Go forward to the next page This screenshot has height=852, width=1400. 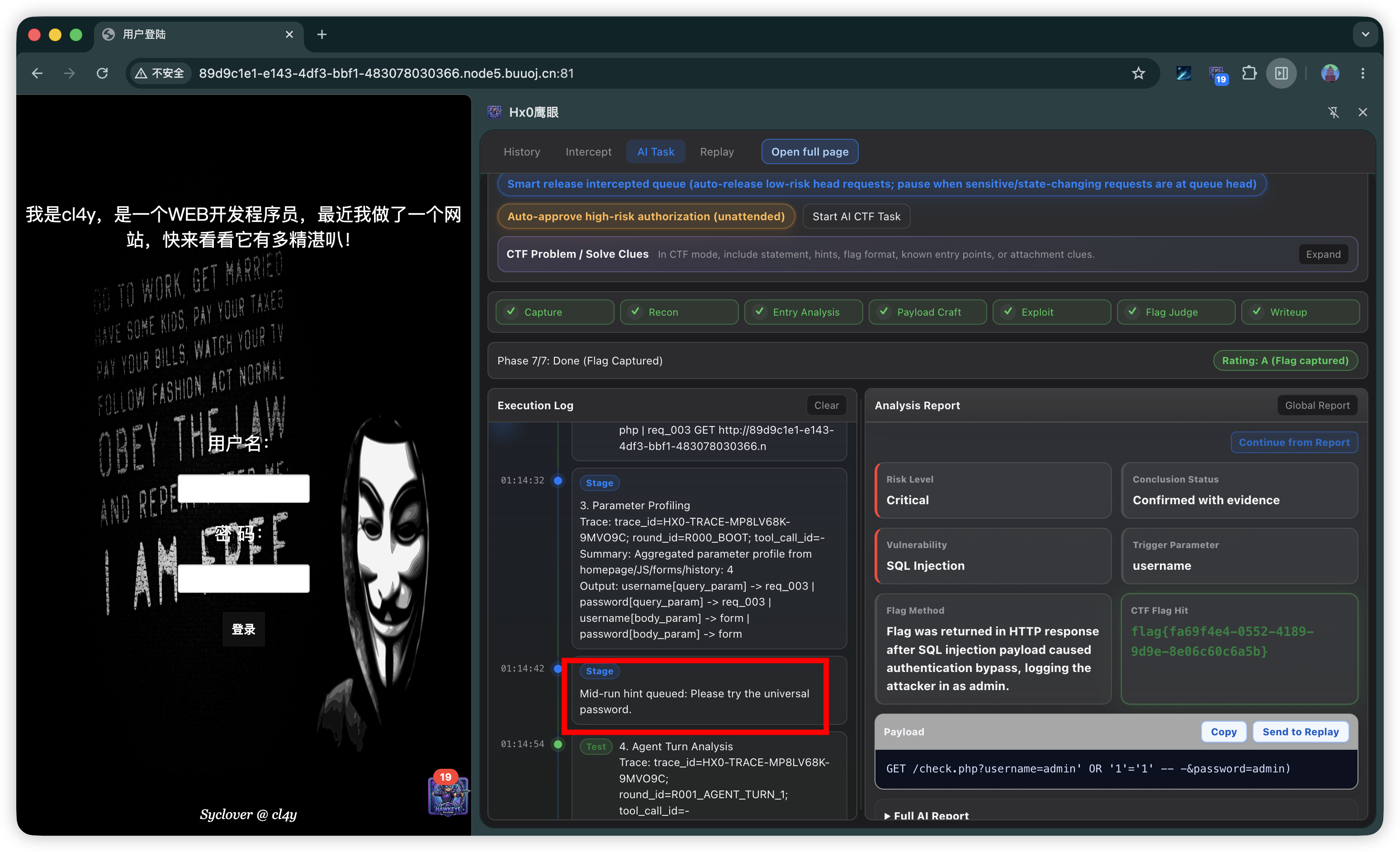[69, 73]
